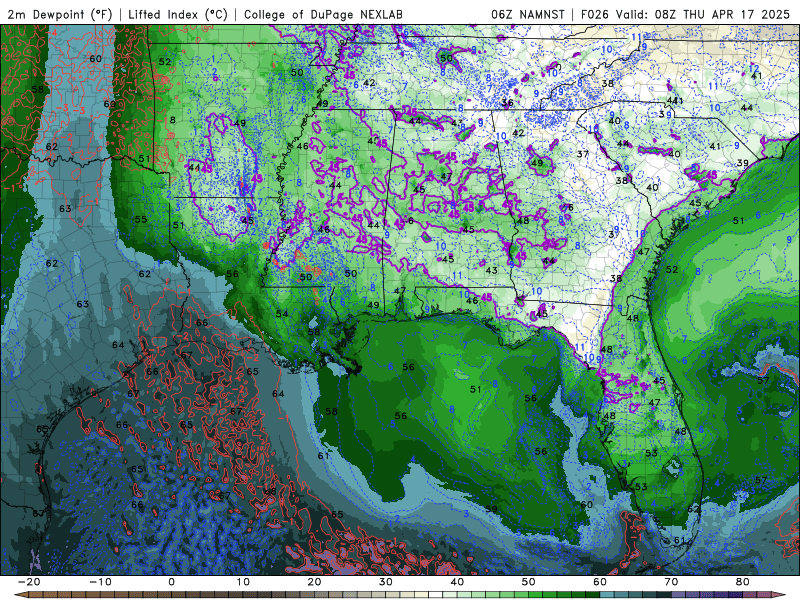The width and height of the screenshot is (800, 600).
Task: Click the '-20' label on the color scale
Action: click(x=29, y=582)
